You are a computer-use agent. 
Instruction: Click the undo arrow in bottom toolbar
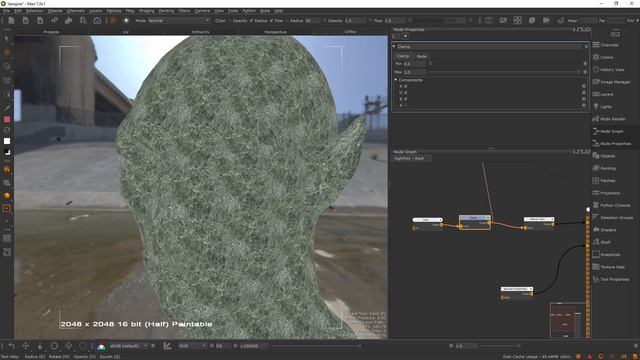[11, 346]
